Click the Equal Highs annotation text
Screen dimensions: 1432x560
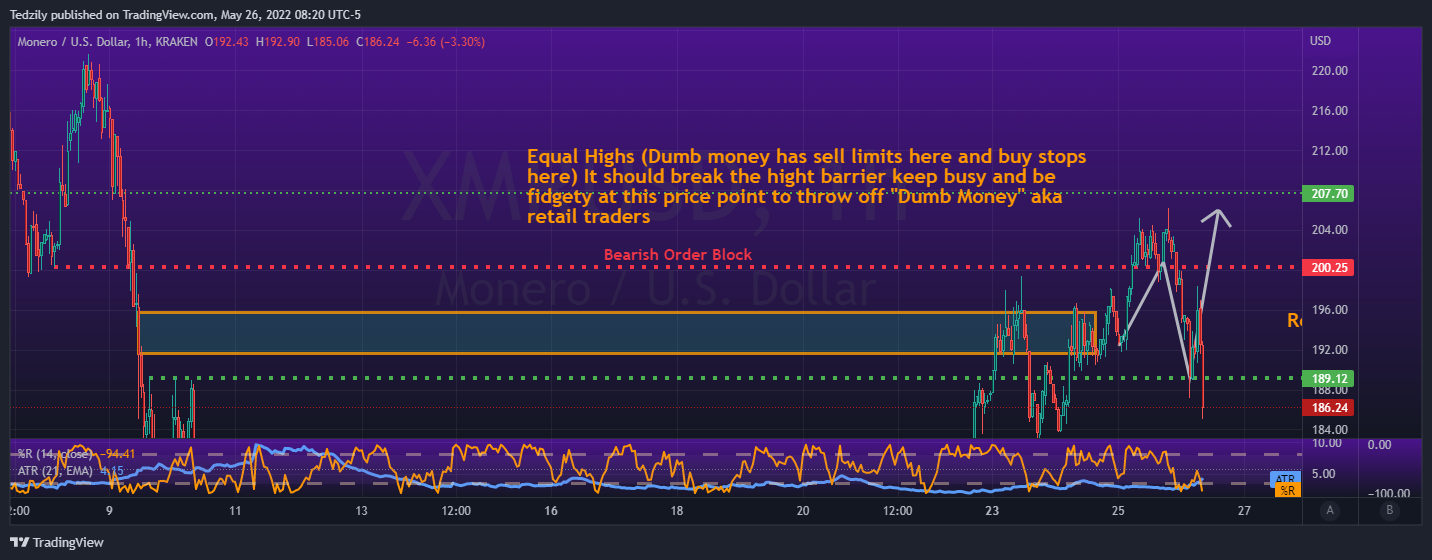pyautogui.click(x=806, y=187)
